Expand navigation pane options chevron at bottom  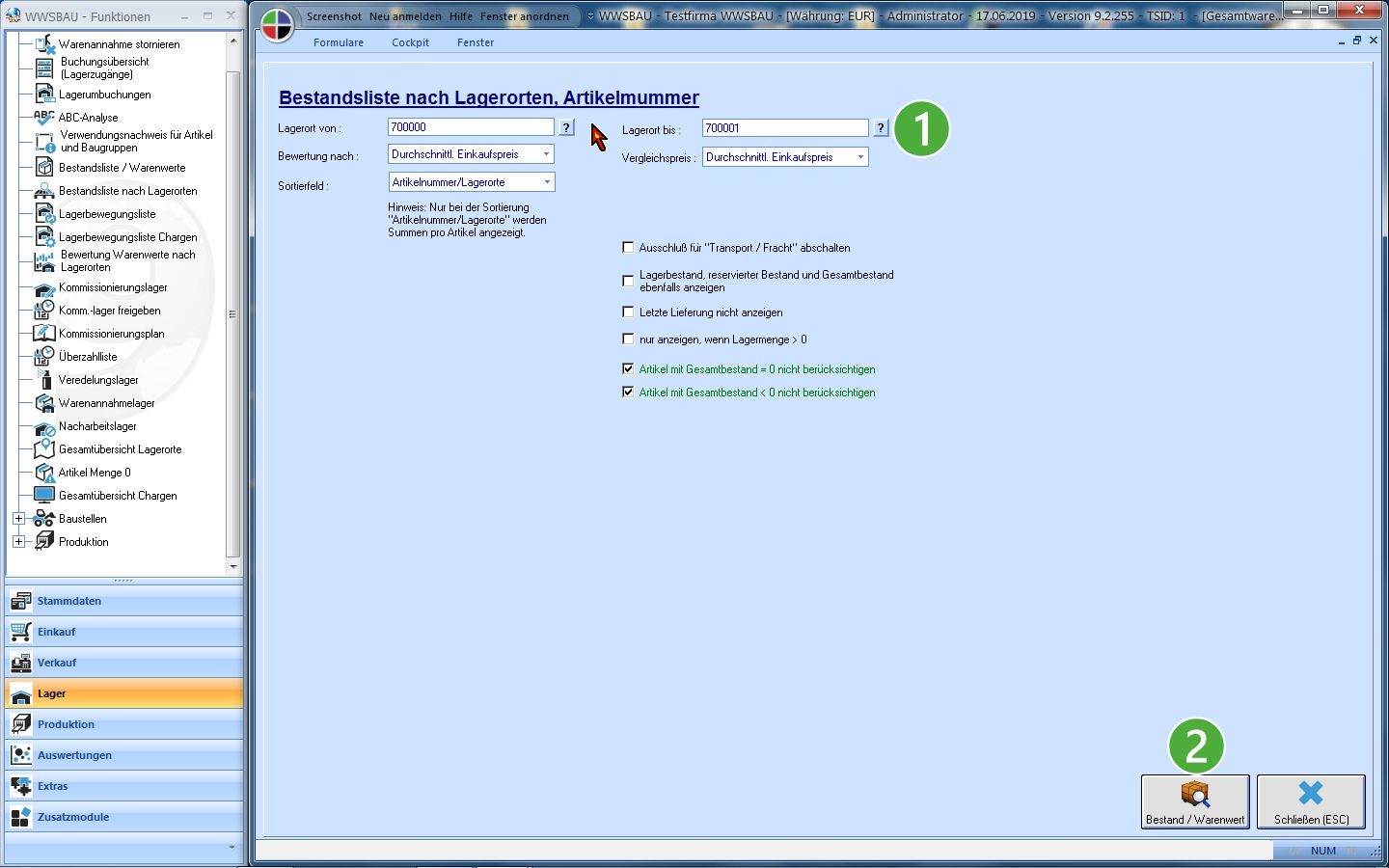click(x=231, y=848)
